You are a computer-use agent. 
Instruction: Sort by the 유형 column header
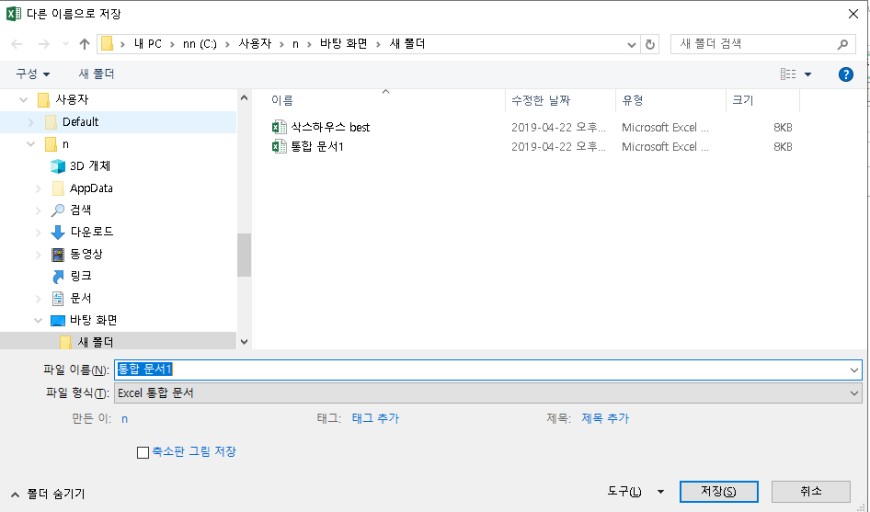632,100
